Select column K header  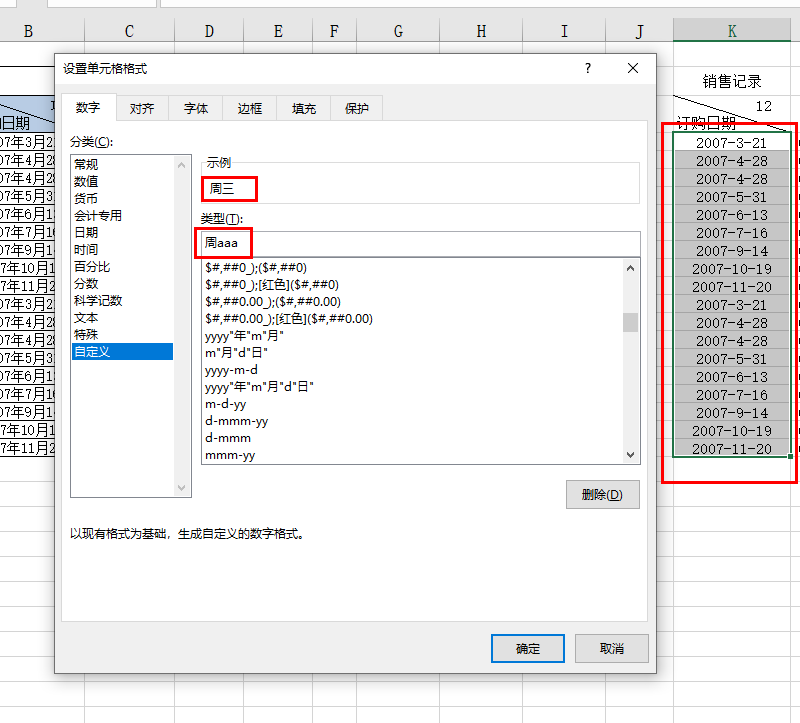(x=732, y=32)
